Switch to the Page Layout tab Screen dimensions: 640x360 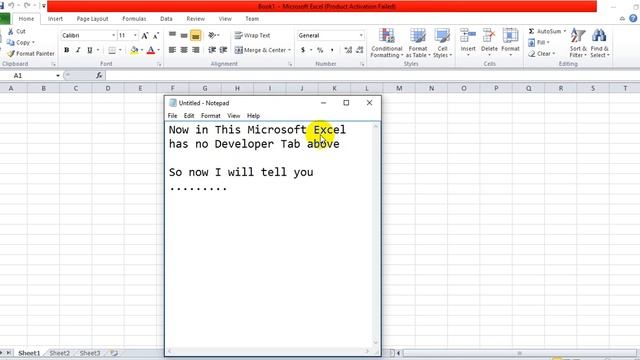point(93,19)
